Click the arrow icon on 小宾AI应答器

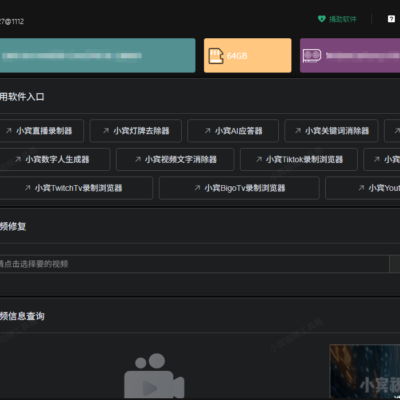coord(207,131)
